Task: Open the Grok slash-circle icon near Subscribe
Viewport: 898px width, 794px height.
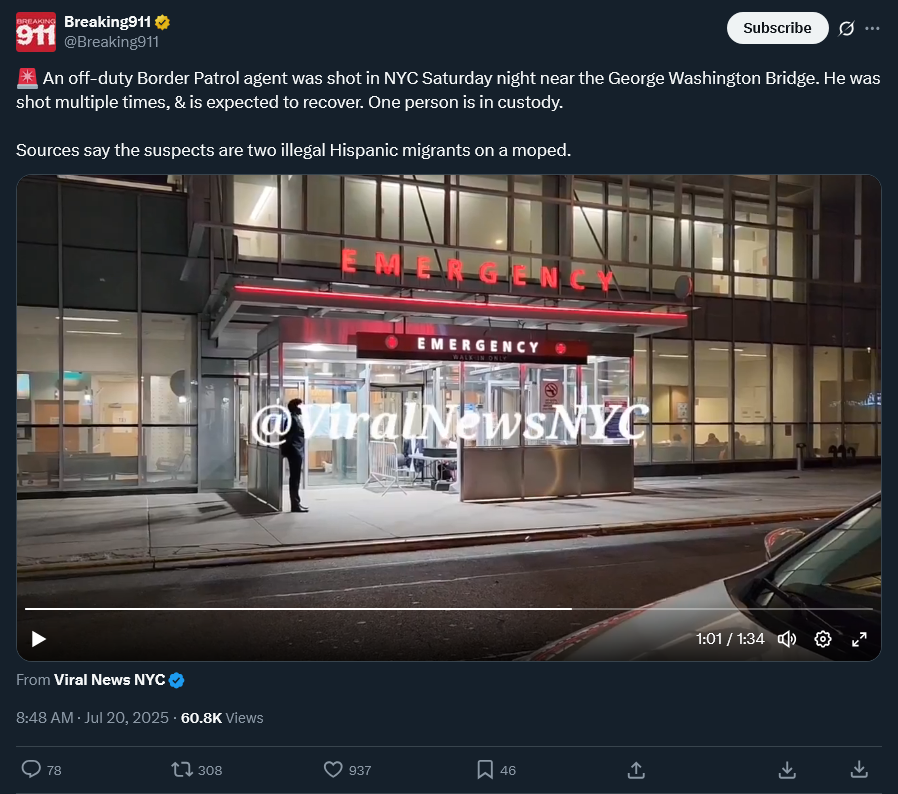Action: click(846, 28)
